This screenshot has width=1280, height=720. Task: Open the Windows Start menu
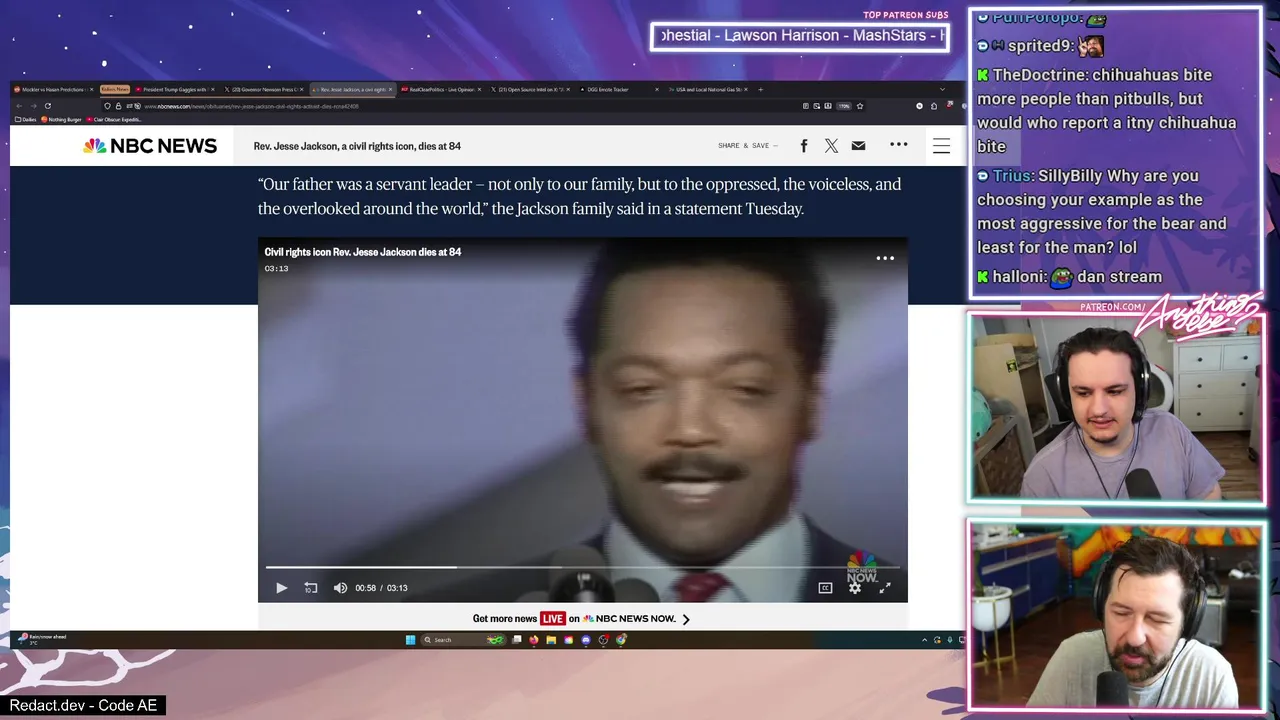tap(410, 640)
